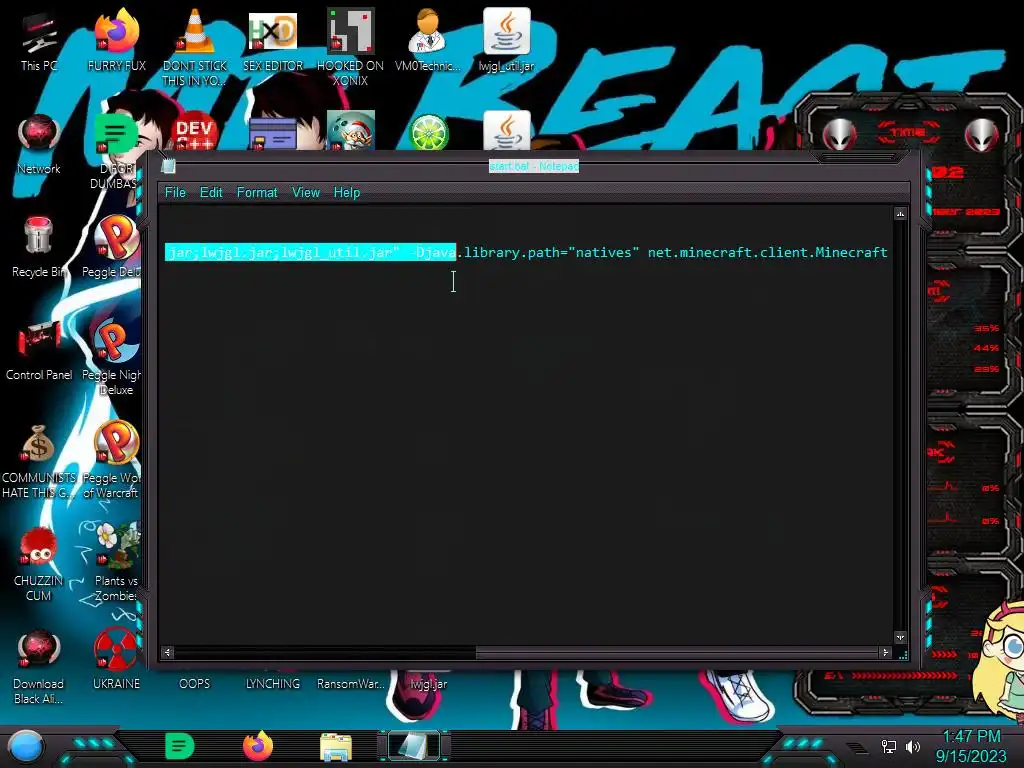This screenshot has width=1024, height=768.
Task: Click the Start orb button
Action: click(26, 746)
